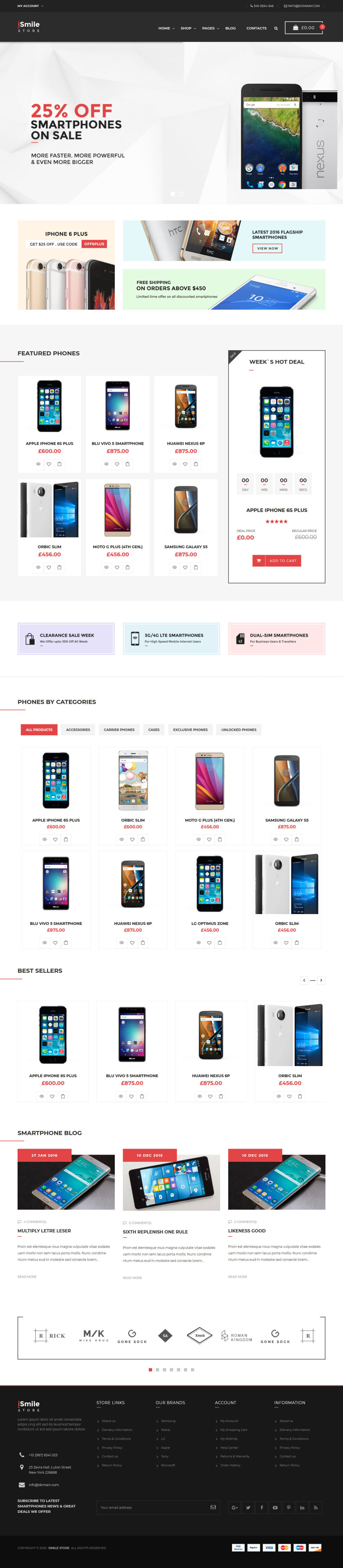This screenshot has height=1568, width=343.
Task: Click the shopping cart button showing £0.00
Action: point(303,27)
